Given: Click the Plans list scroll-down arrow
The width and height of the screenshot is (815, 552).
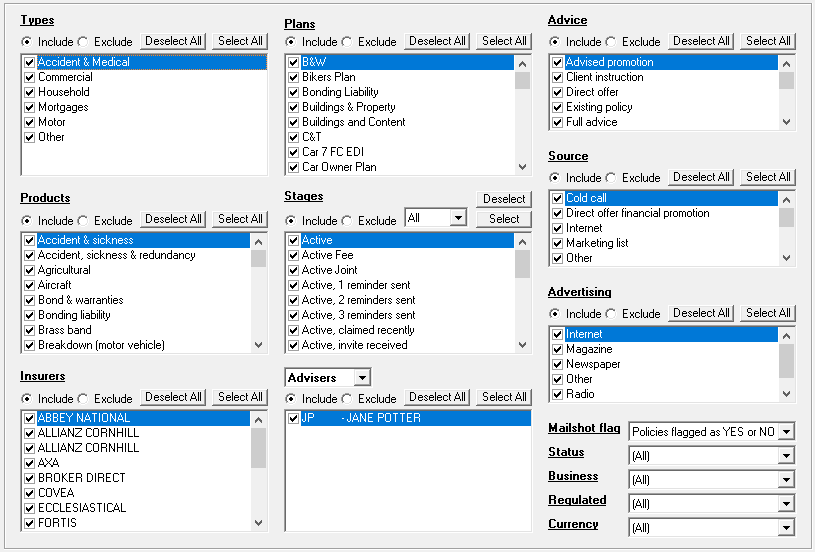Looking at the screenshot, I should [x=522, y=167].
